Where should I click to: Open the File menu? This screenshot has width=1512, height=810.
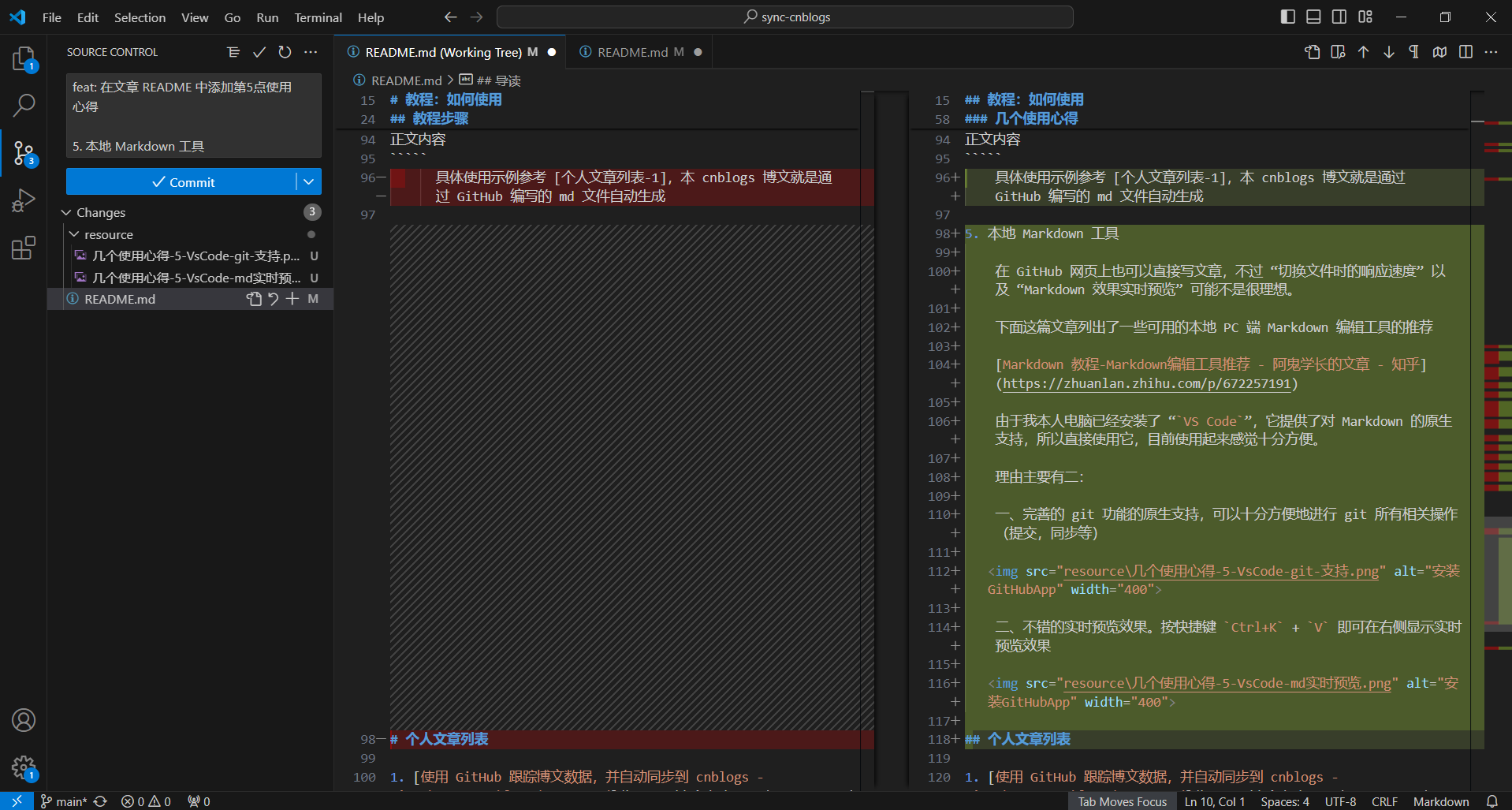52,17
